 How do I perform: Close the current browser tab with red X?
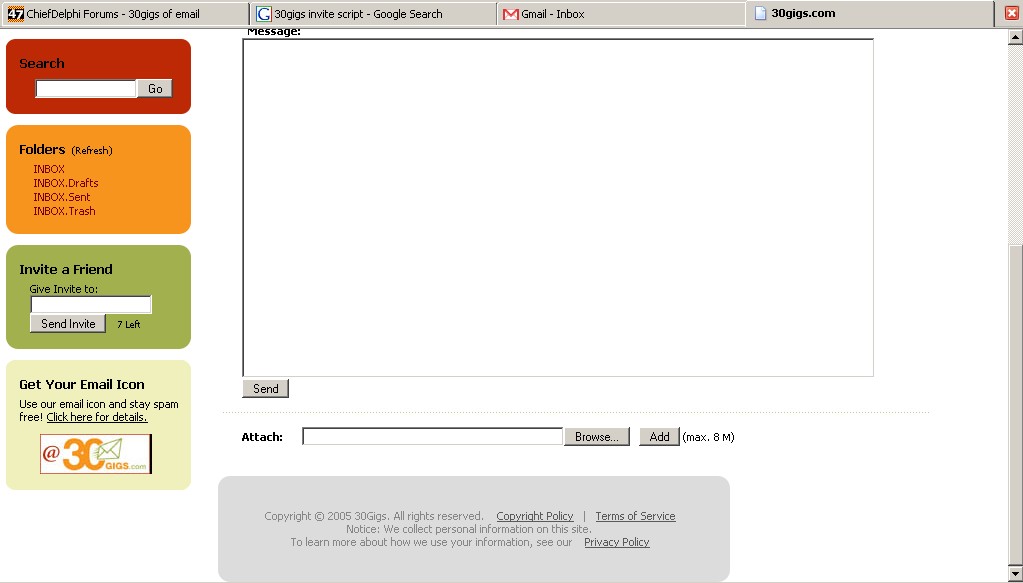pyautogui.click(x=1011, y=13)
